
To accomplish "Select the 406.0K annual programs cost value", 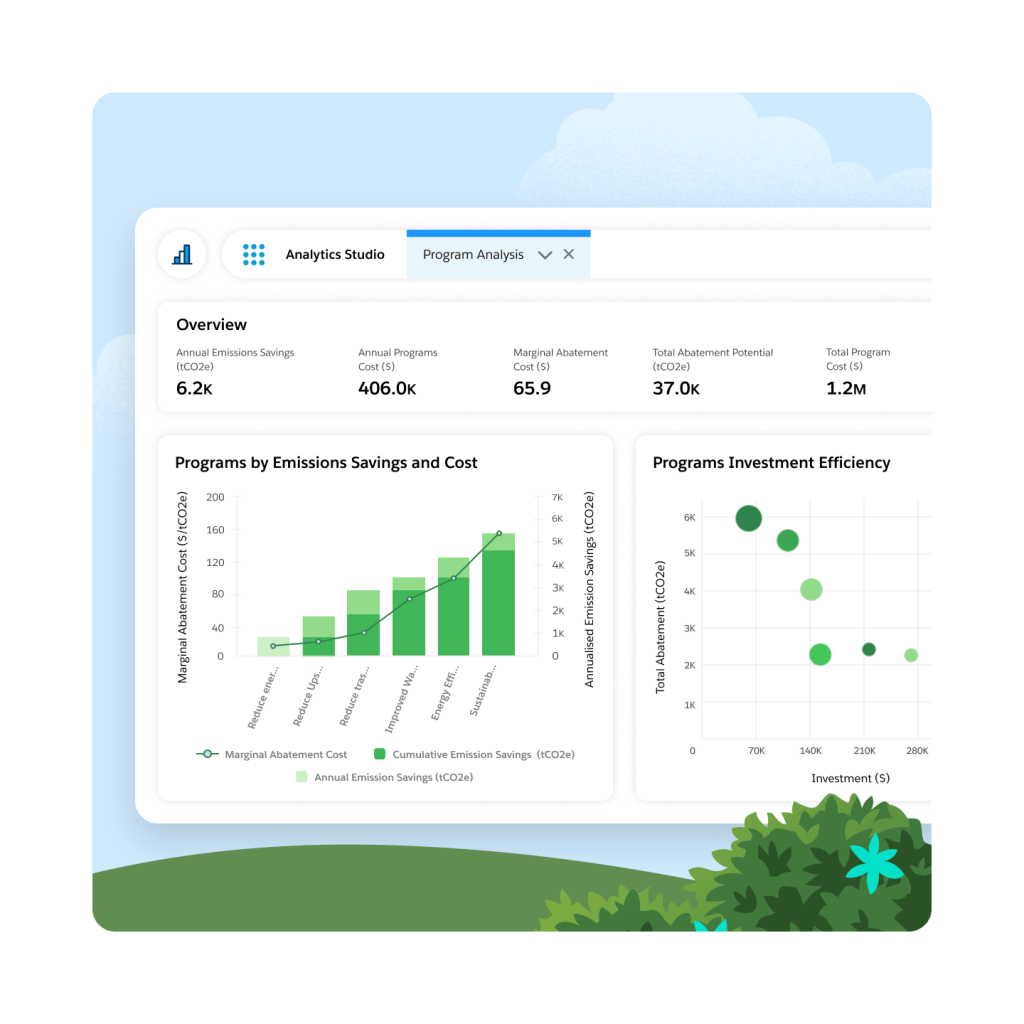I will click(387, 389).
